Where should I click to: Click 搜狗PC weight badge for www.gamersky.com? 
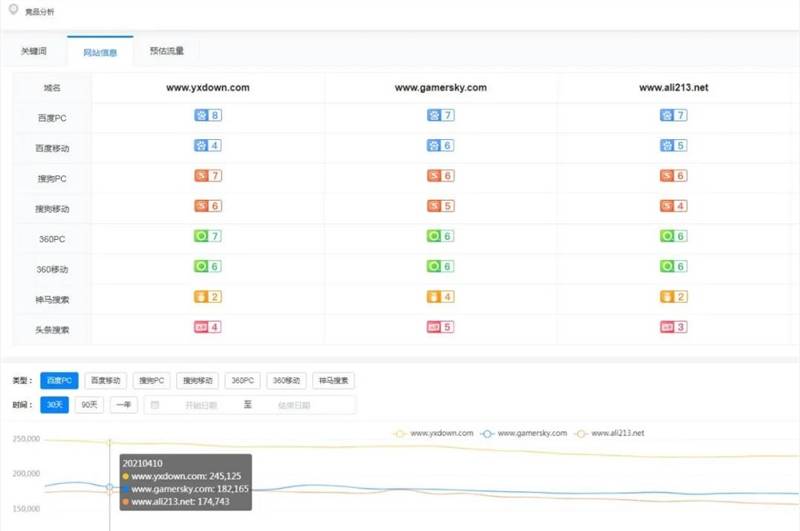441,175
